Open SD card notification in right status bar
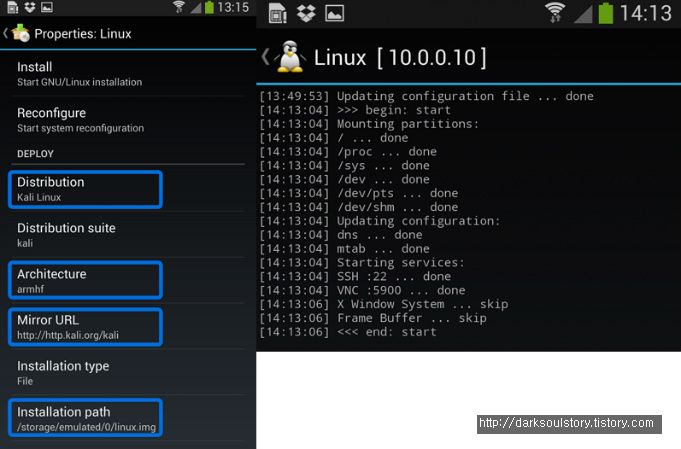The width and height of the screenshot is (681, 449). [278, 13]
